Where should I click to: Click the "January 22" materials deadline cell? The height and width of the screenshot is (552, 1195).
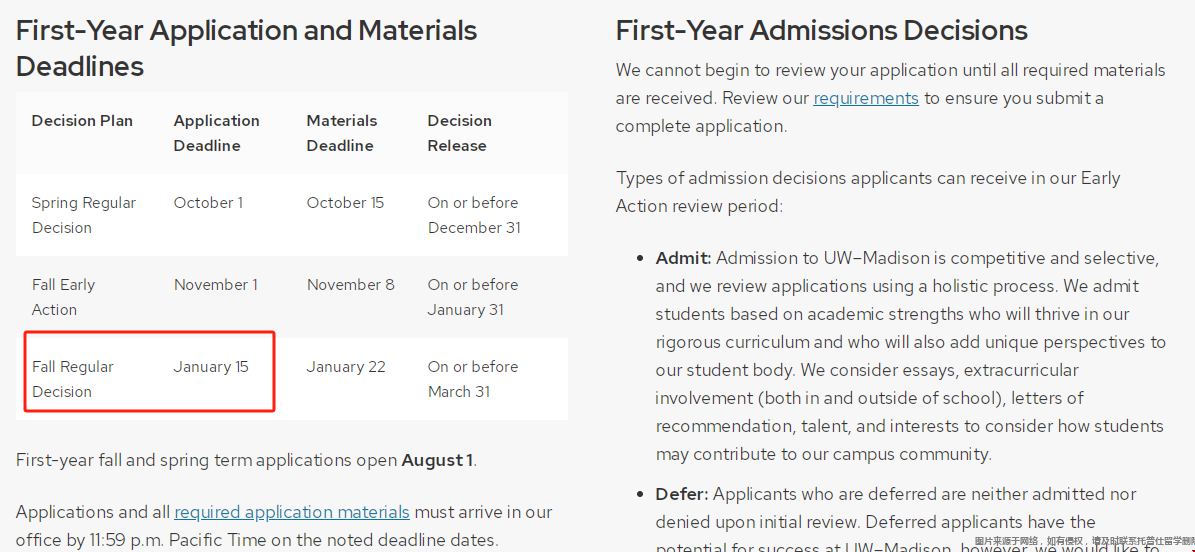point(346,367)
